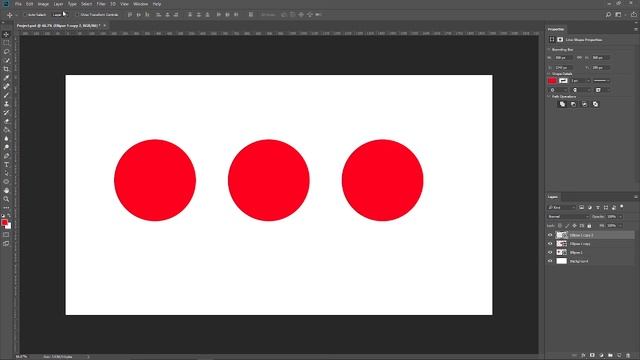Select the Zoom tool

[x=6, y=199]
